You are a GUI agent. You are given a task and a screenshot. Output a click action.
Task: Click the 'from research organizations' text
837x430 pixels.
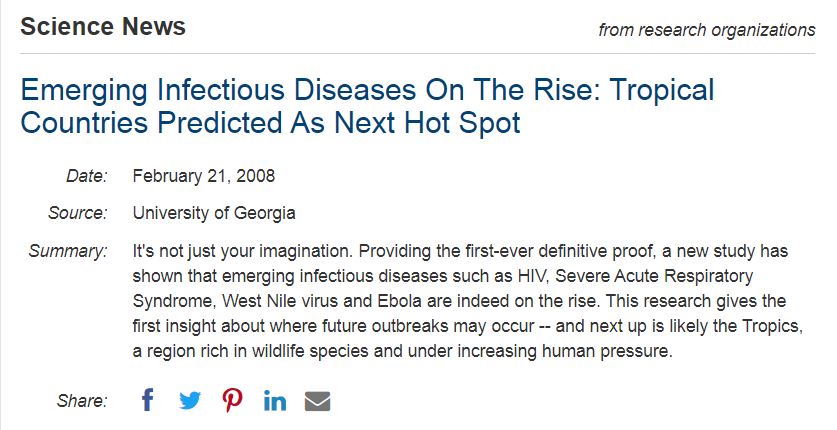[x=706, y=30]
